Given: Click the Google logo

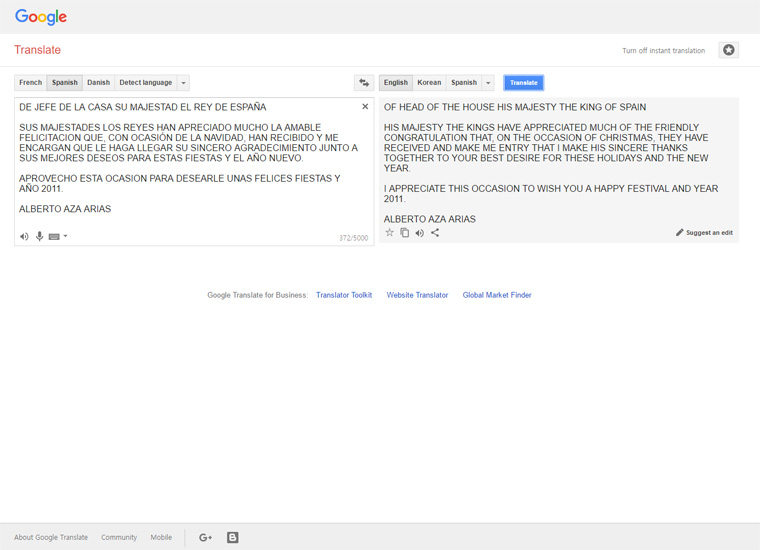Looking at the screenshot, I should [x=41, y=17].
